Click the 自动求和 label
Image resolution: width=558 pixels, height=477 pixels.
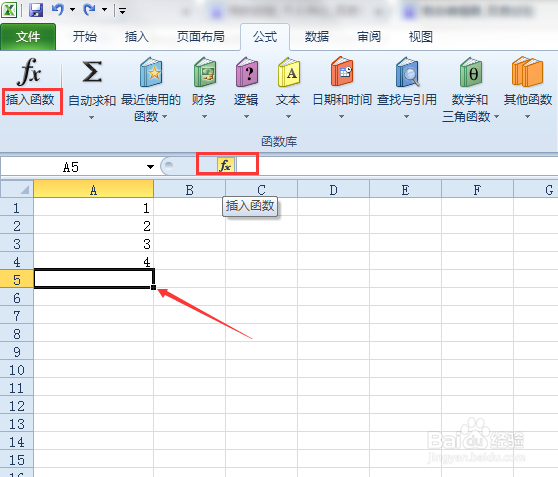pyautogui.click(x=92, y=101)
